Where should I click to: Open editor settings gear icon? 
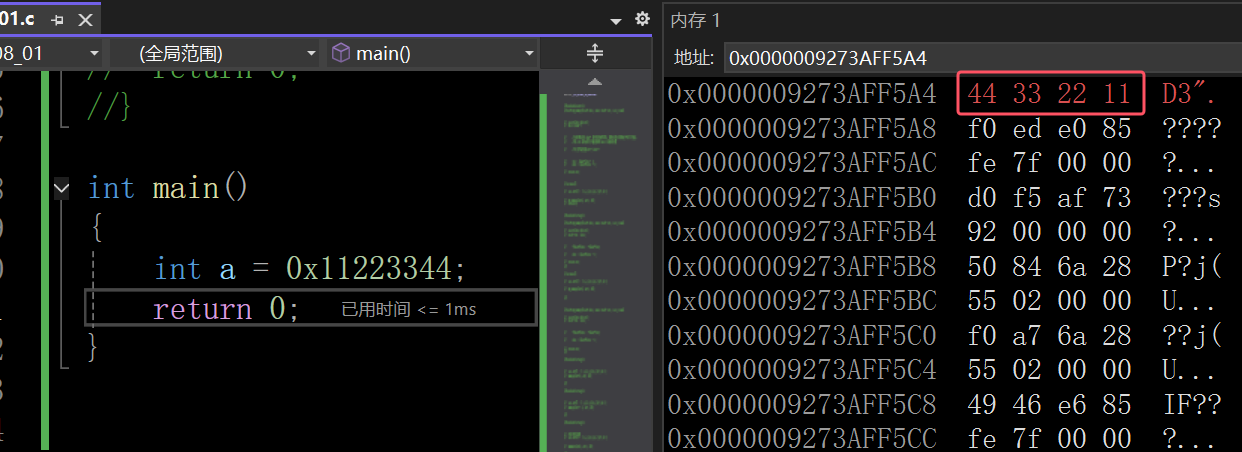[642, 19]
